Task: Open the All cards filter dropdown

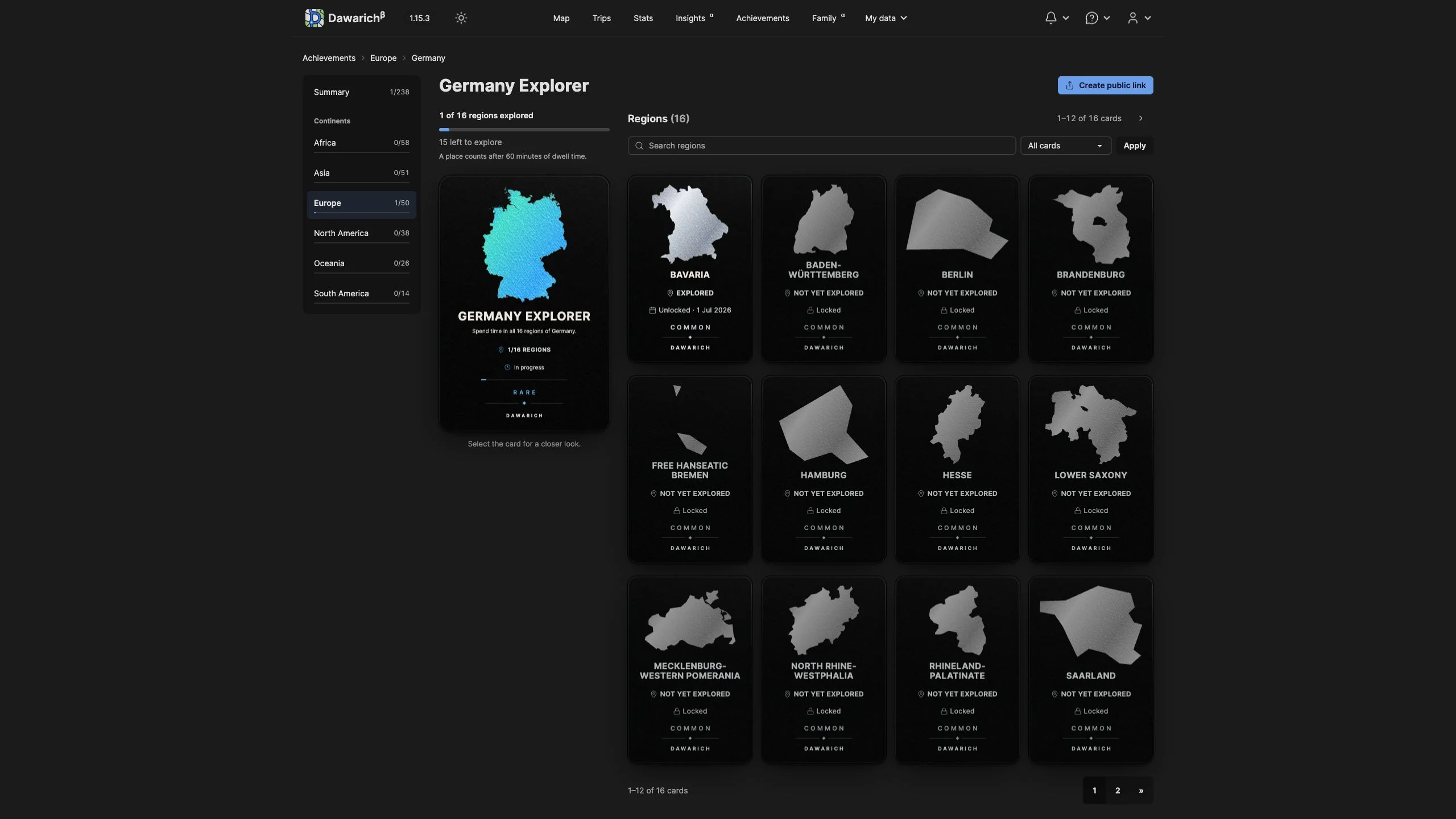Action: (x=1065, y=146)
